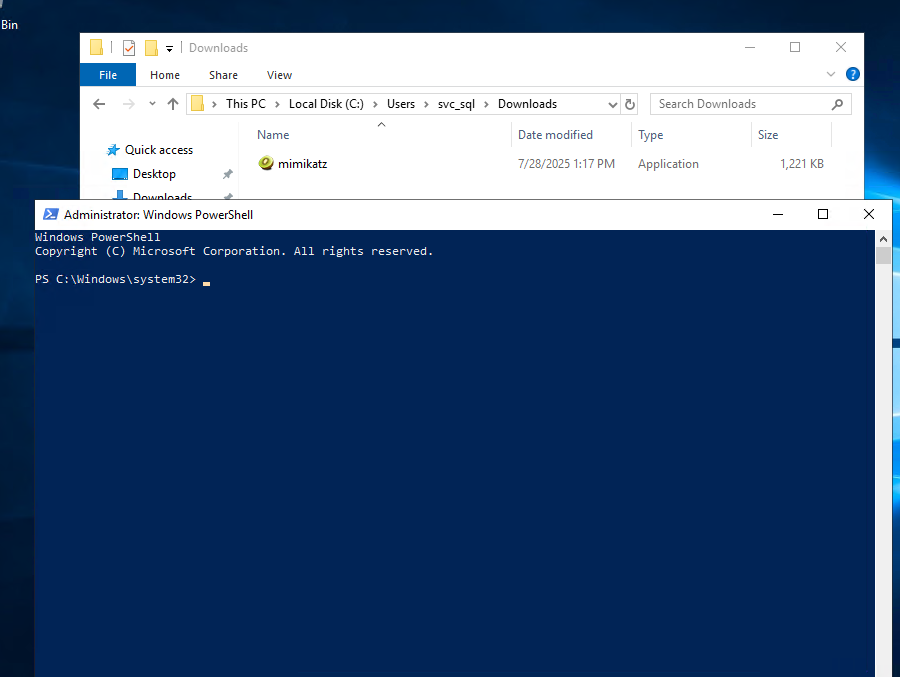Maximize the Downloads Explorer window
Screen dimensions: 900x677
pos(795,47)
